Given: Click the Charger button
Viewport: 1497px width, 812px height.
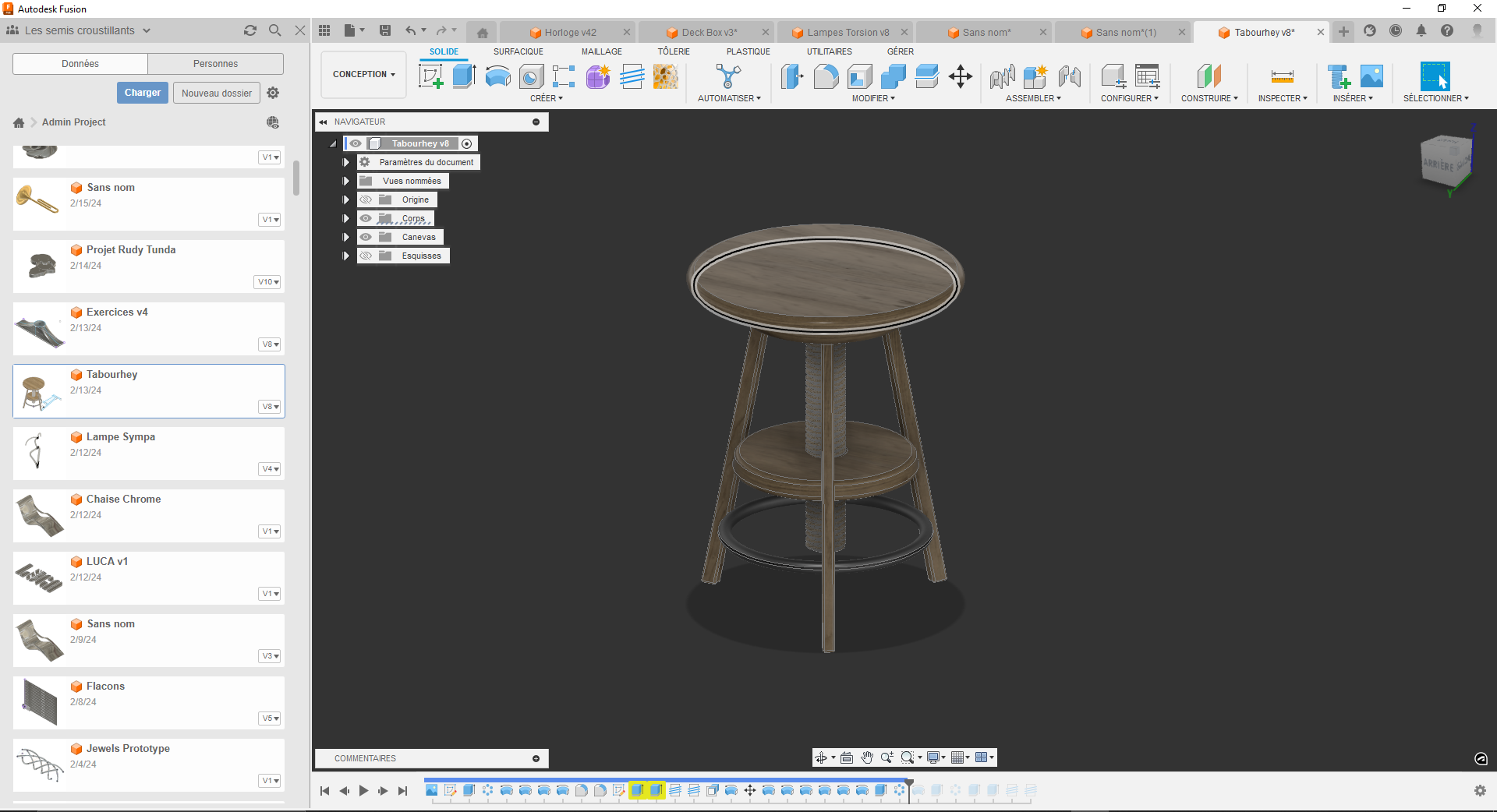Looking at the screenshot, I should pyautogui.click(x=143, y=93).
